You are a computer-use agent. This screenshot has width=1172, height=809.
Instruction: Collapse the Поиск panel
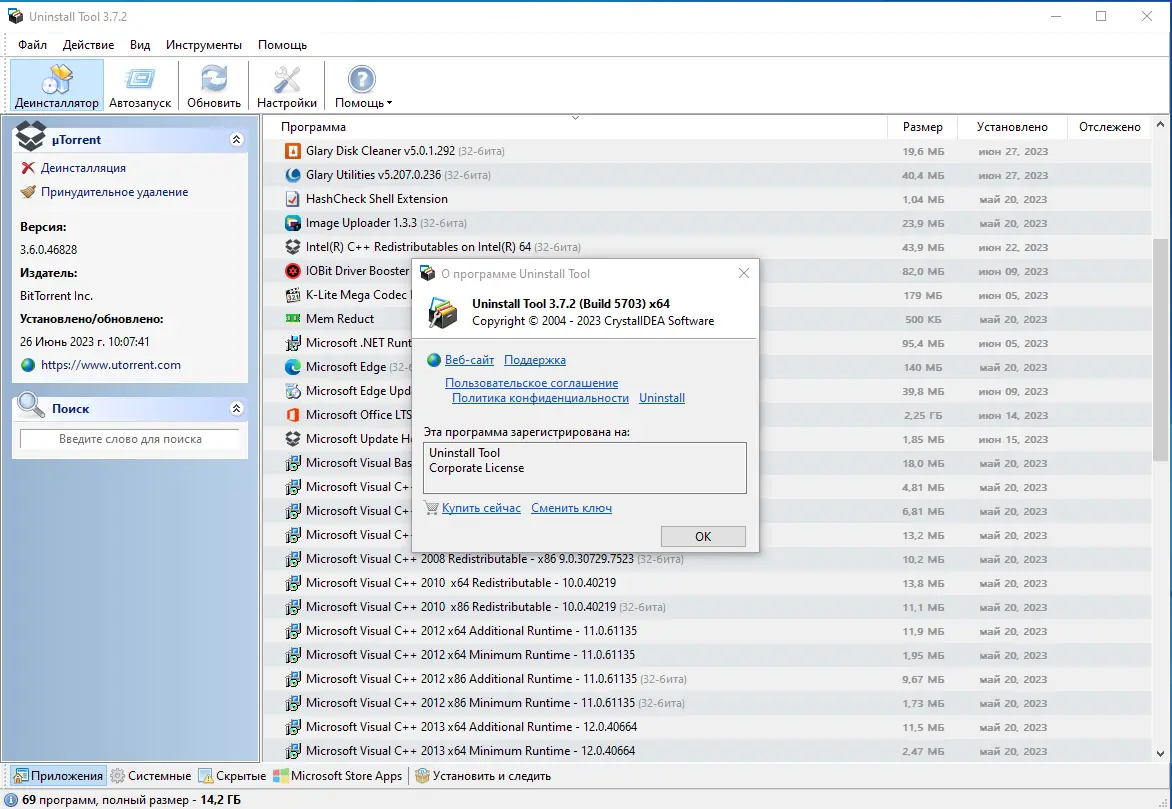point(237,408)
